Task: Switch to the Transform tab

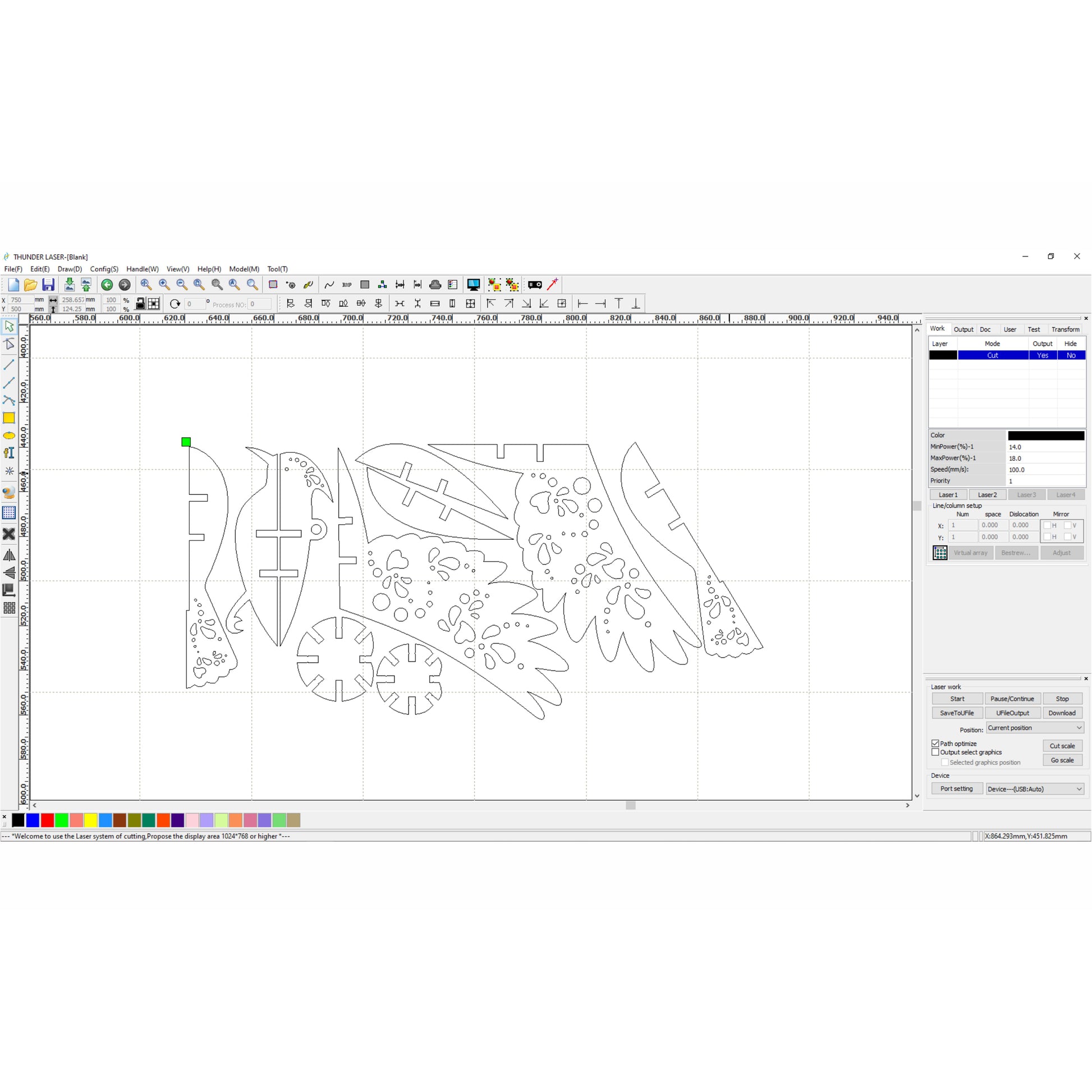Action: [x=1065, y=329]
